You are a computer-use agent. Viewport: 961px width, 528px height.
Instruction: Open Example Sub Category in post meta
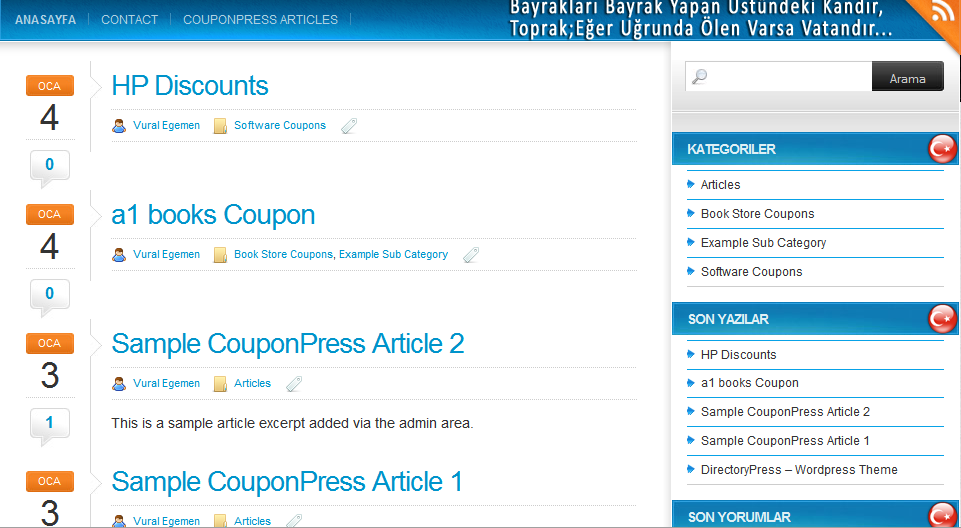pyautogui.click(x=393, y=254)
